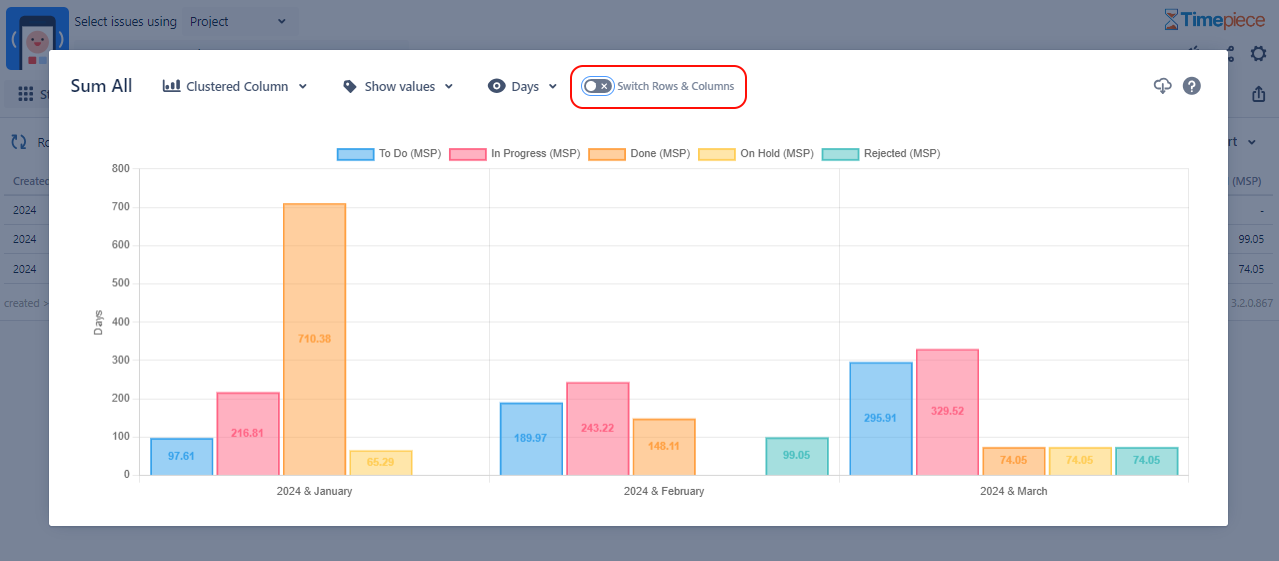1279x561 pixels.
Task: Click the Timepiece logo
Action: [1214, 20]
